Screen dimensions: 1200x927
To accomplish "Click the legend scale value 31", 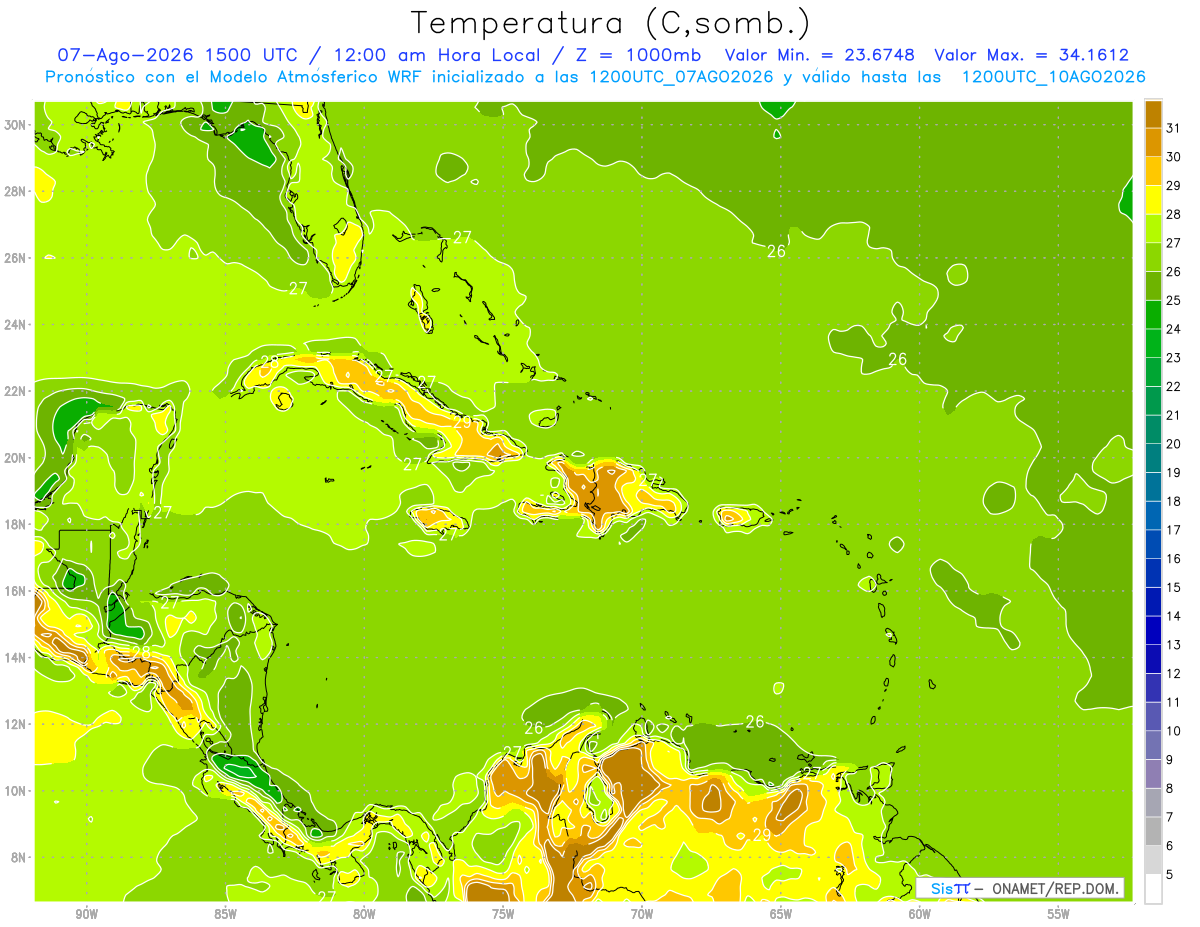I will click(1174, 128).
